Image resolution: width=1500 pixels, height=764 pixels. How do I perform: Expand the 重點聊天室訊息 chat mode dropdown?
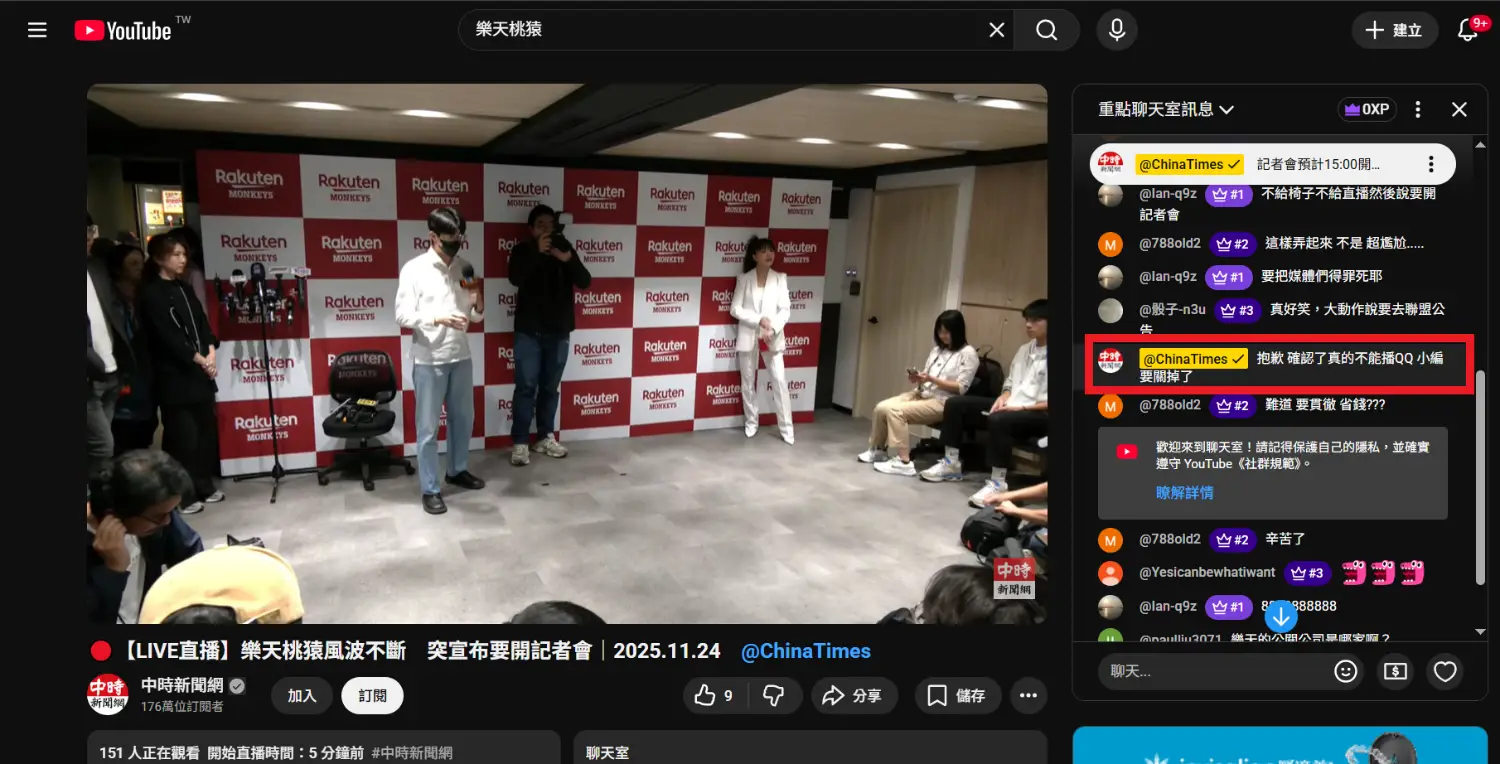click(x=1166, y=109)
